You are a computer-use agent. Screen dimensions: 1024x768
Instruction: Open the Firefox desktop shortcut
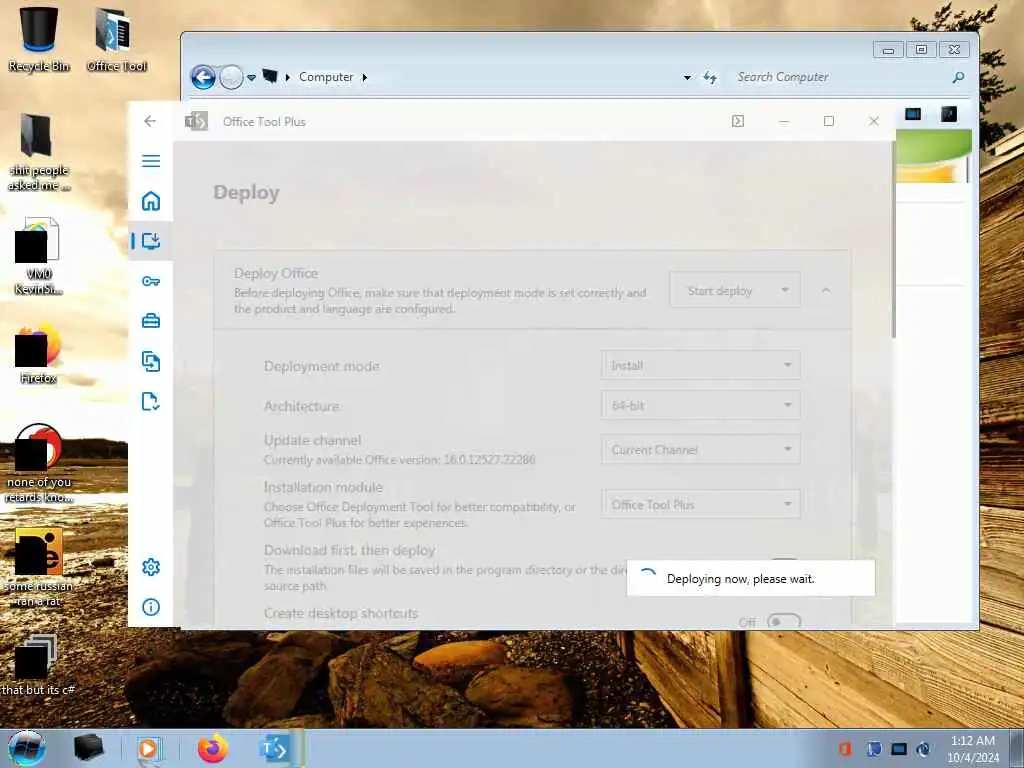[x=39, y=353]
